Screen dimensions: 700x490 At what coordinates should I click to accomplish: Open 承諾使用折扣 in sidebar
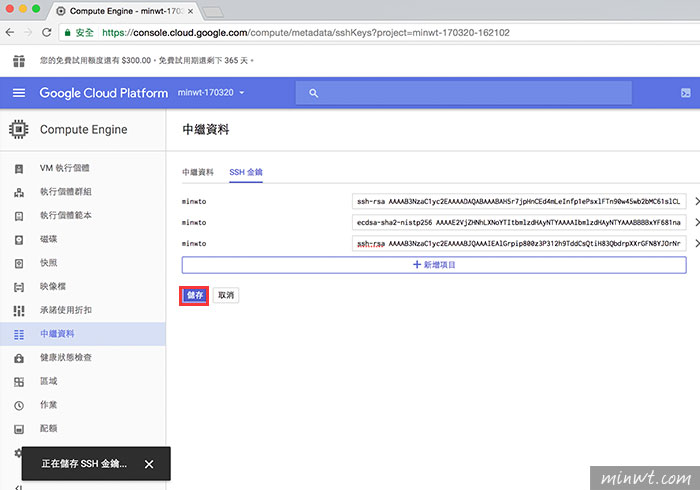[x=66, y=310]
